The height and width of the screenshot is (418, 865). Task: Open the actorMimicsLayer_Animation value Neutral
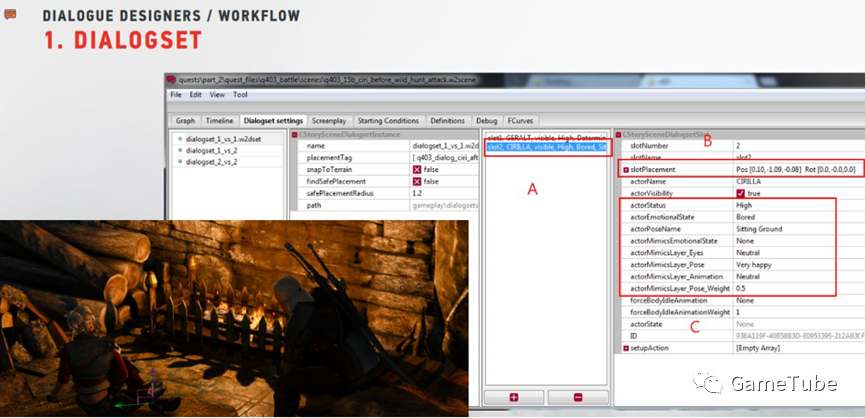(799, 277)
